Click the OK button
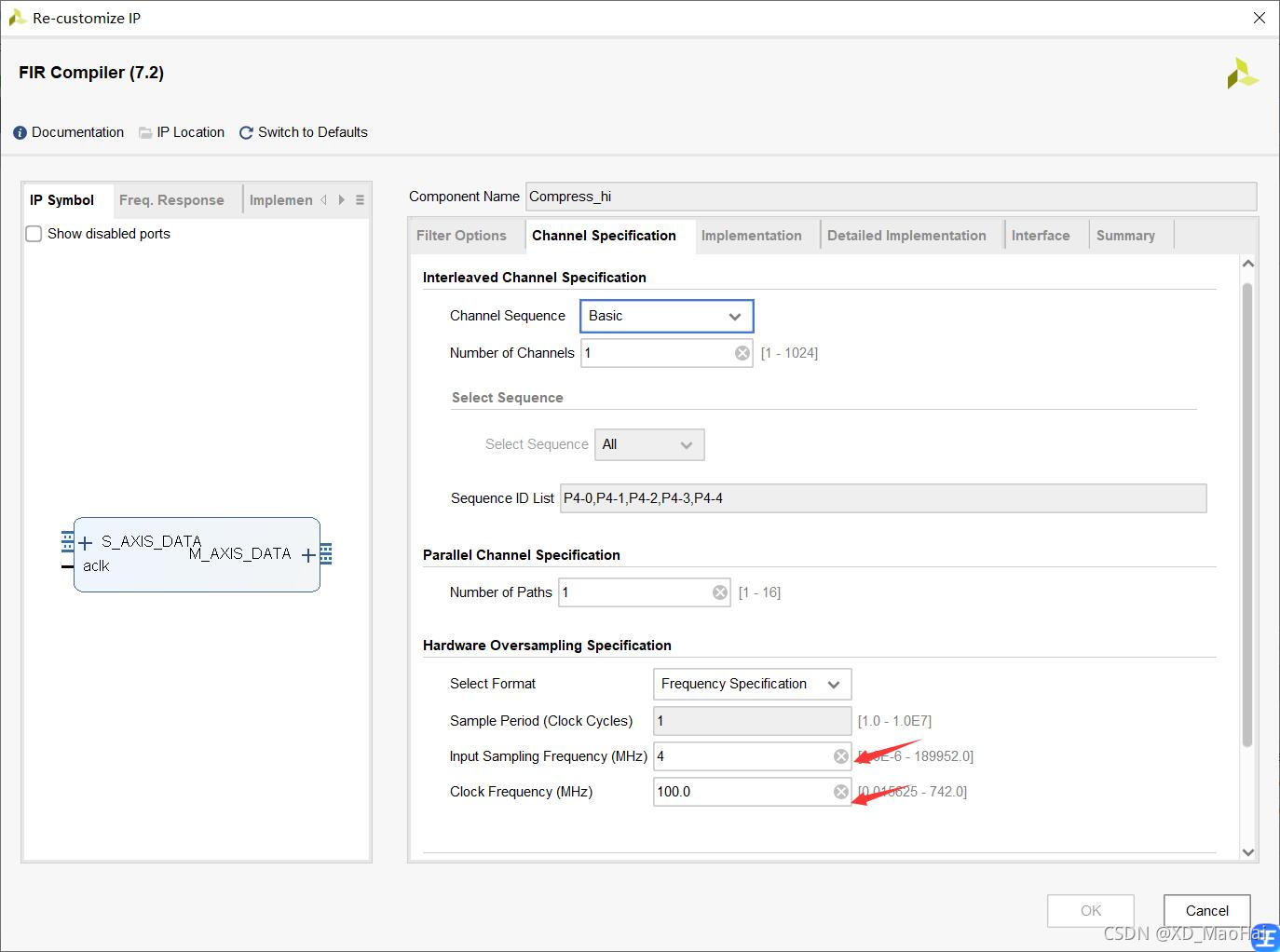 pos(1091,911)
